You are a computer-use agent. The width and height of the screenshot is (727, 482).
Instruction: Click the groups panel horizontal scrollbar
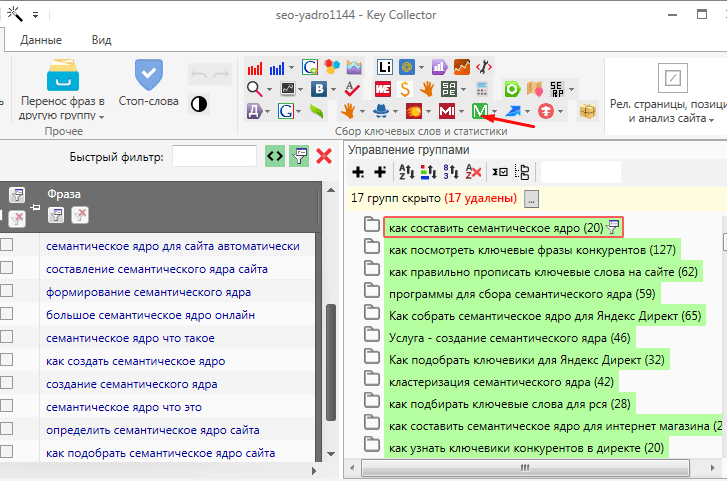pos(525,468)
